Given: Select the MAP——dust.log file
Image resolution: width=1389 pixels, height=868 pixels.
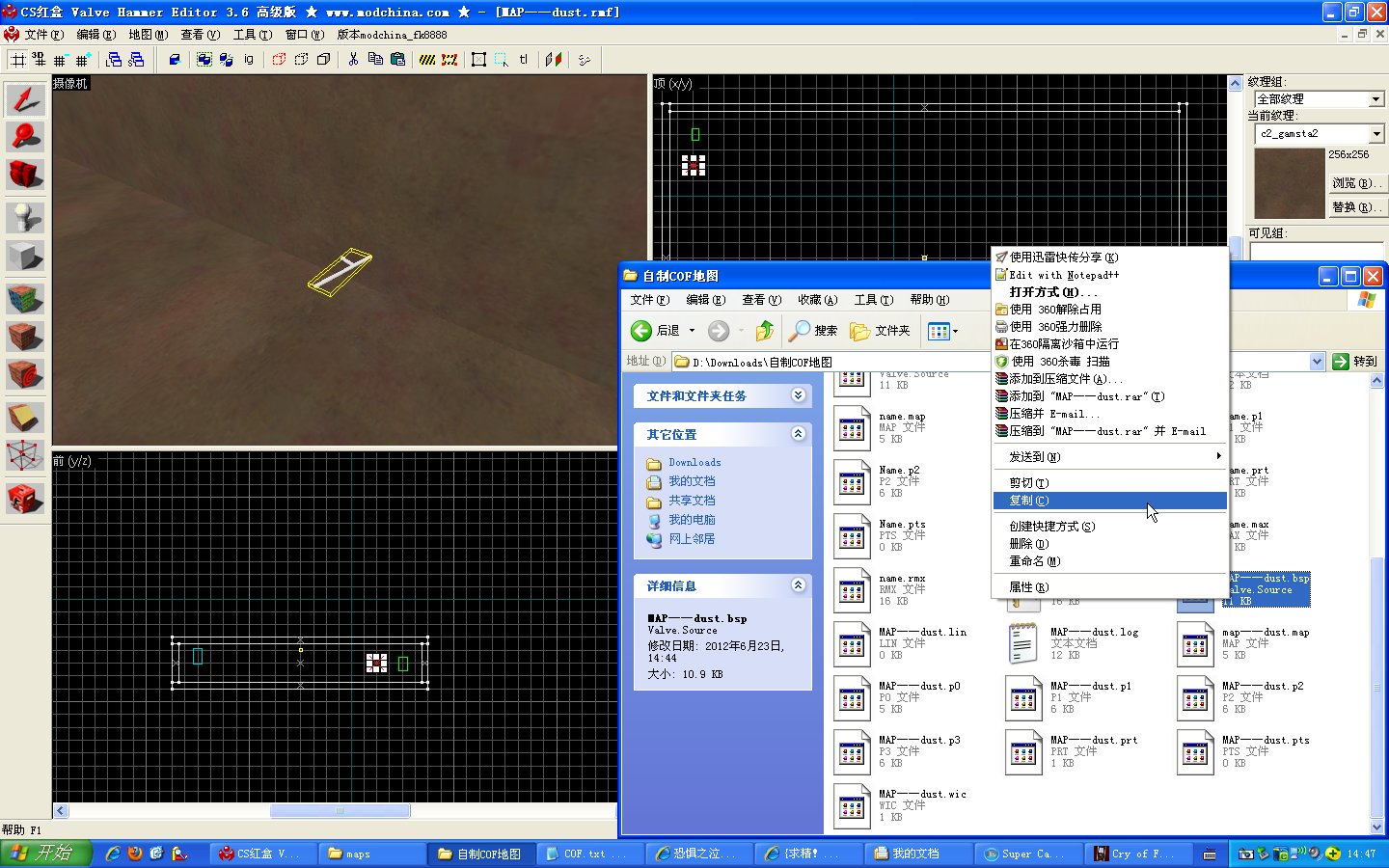Looking at the screenshot, I should (1073, 643).
